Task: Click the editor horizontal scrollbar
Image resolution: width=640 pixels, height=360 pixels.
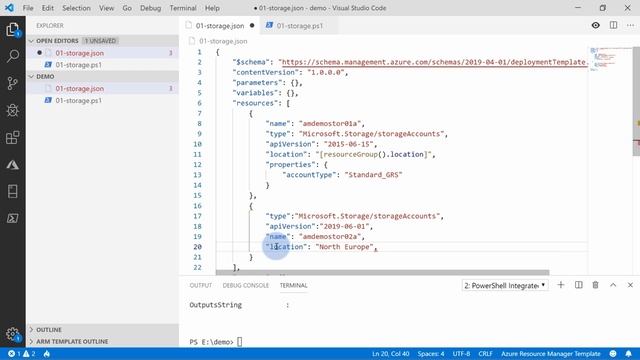Action: [x=382, y=272]
